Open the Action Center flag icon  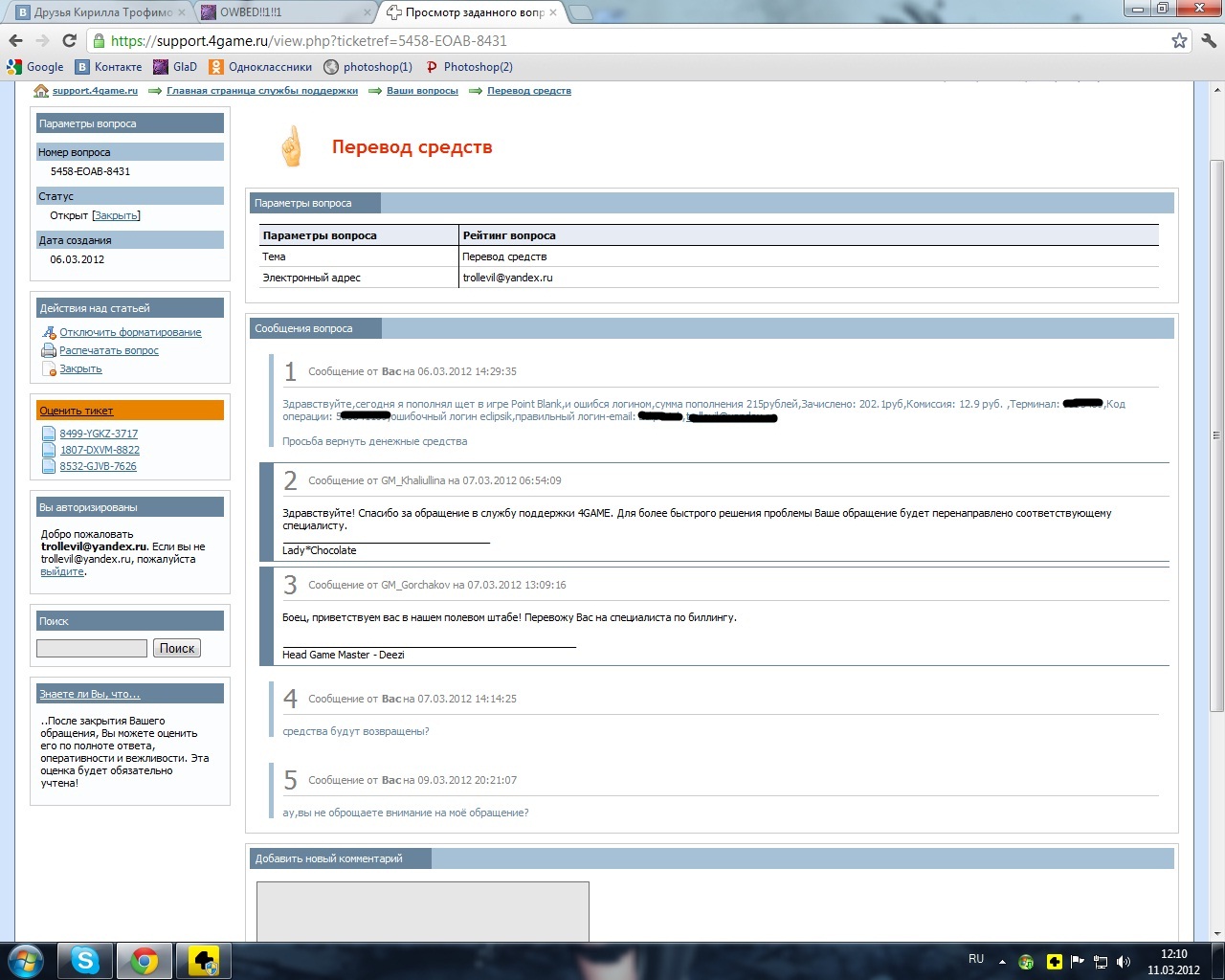click(x=1078, y=962)
